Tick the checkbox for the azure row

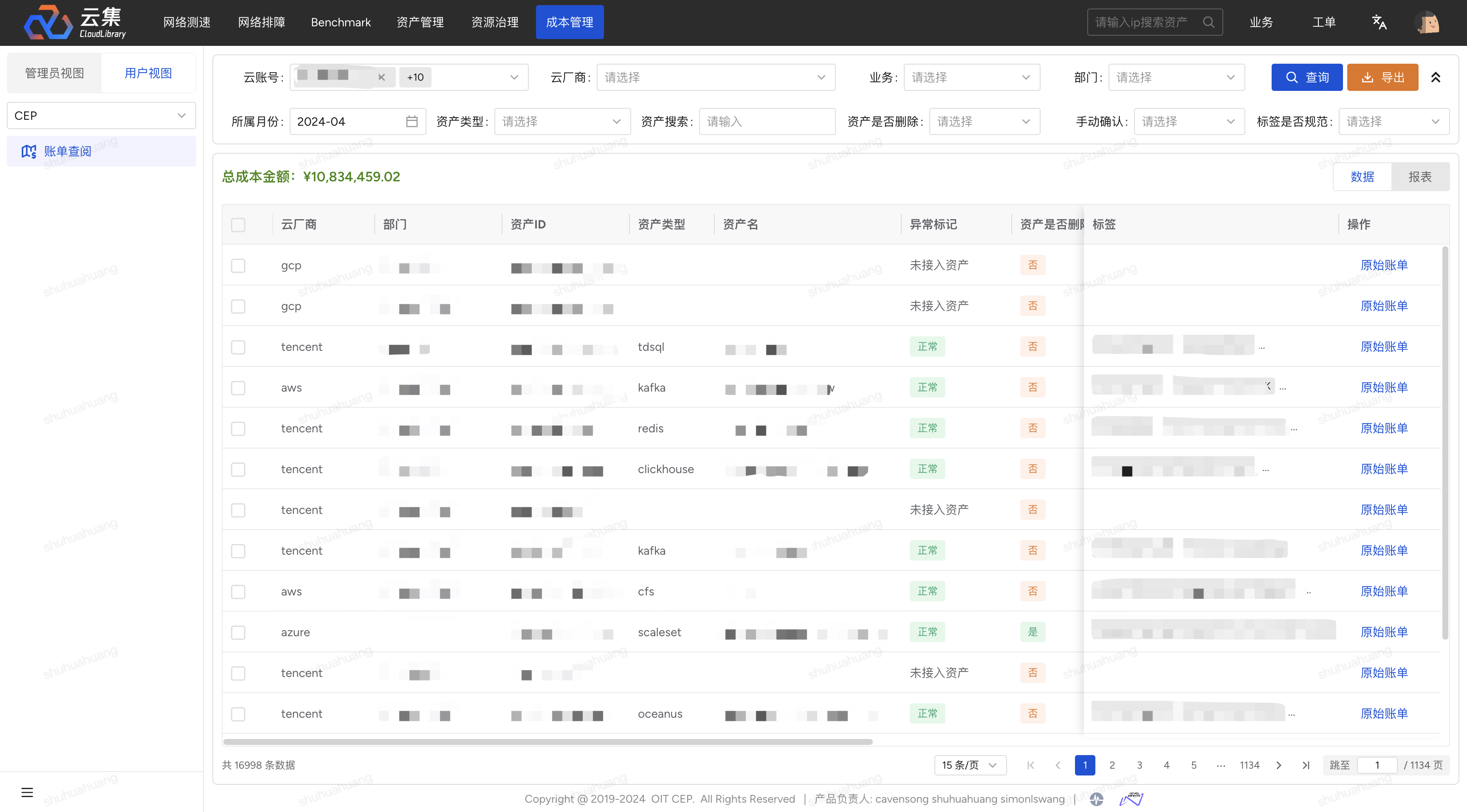[238, 632]
